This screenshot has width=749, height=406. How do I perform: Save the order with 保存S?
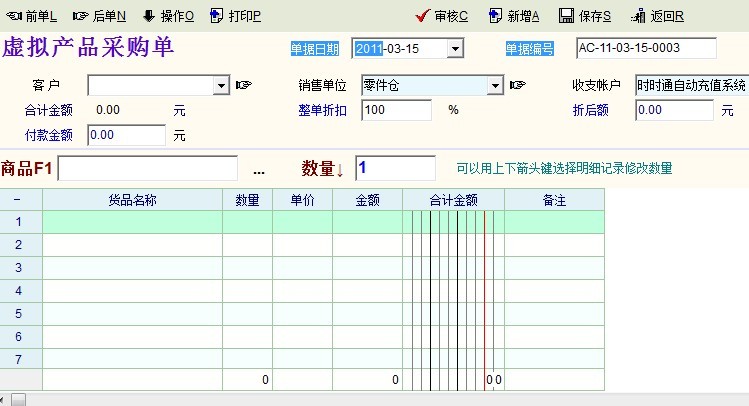pos(585,16)
